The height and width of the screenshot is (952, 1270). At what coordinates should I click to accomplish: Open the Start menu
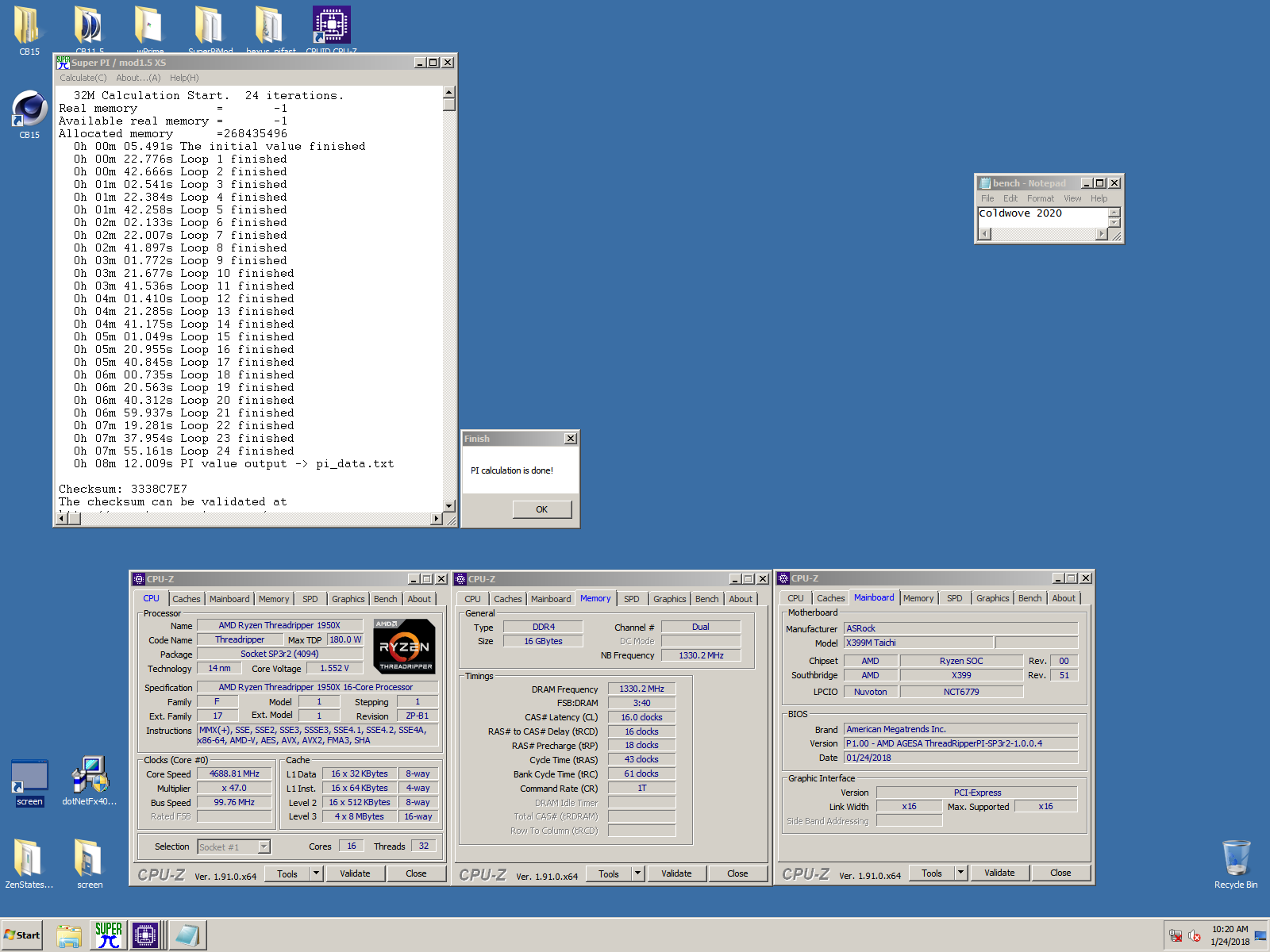pos(22,935)
